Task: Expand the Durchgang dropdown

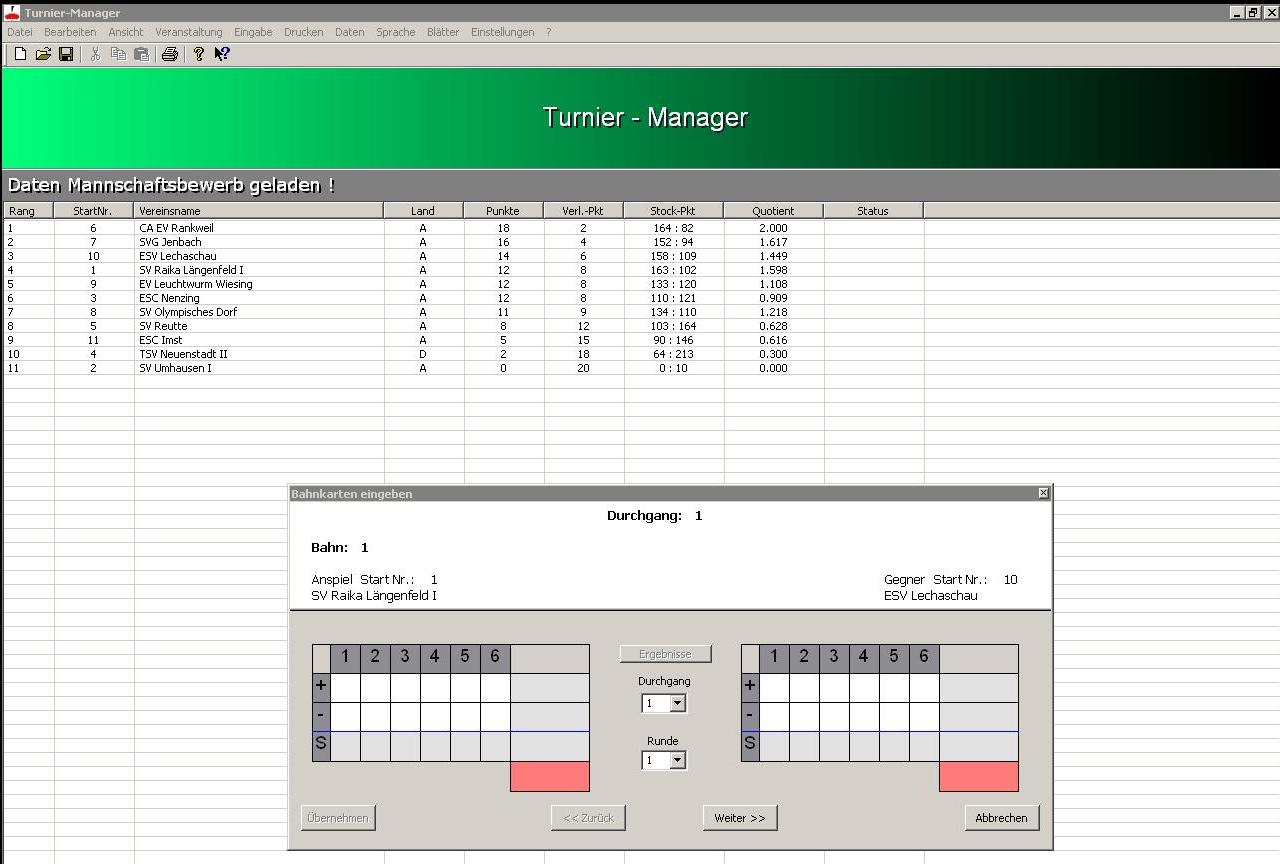Action: click(678, 703)
